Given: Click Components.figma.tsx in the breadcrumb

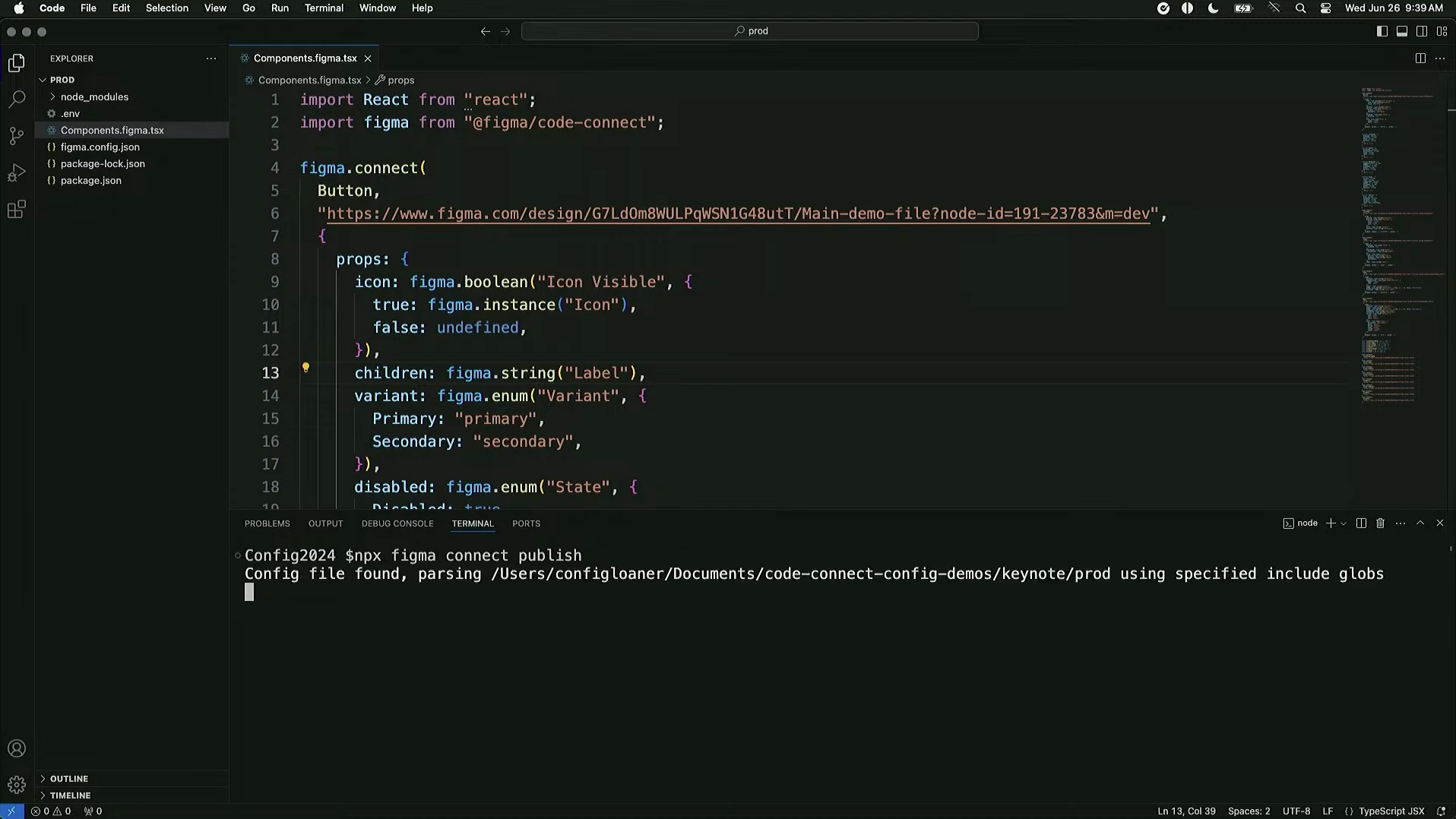Looking at the screenshot, I should click(304, 80).
